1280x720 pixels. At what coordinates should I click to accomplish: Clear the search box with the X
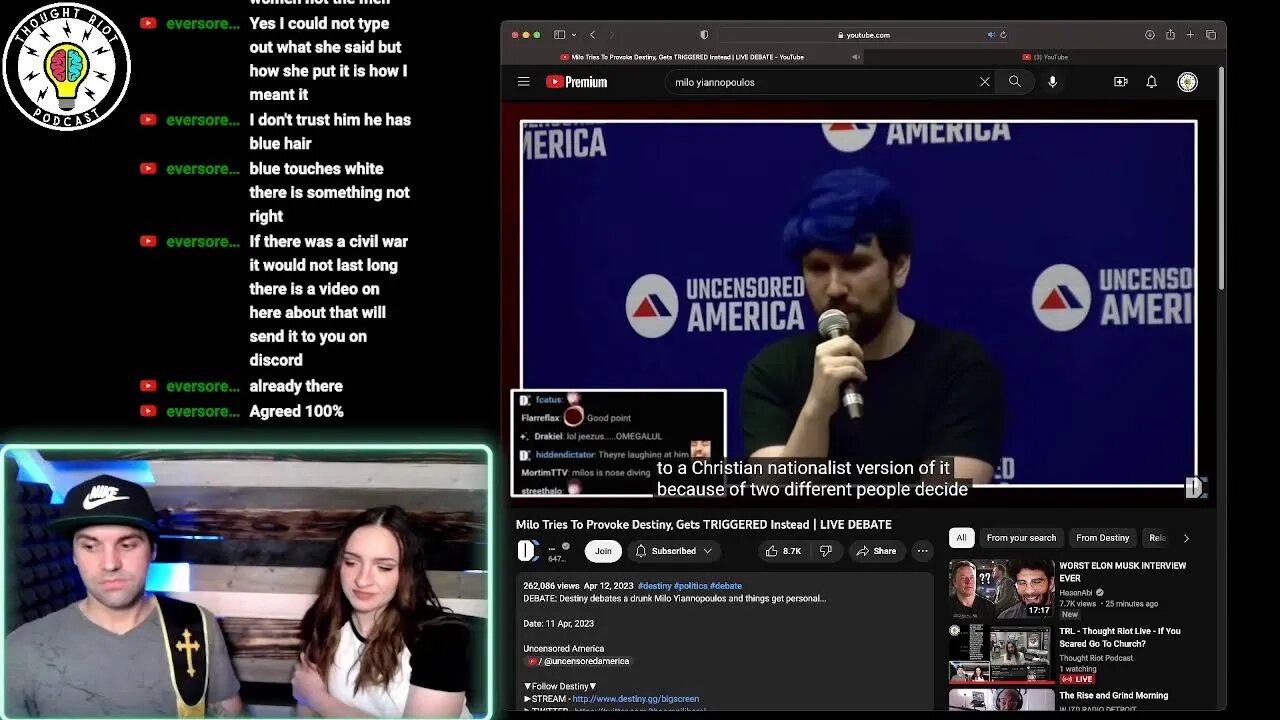(x=984, y=82)
